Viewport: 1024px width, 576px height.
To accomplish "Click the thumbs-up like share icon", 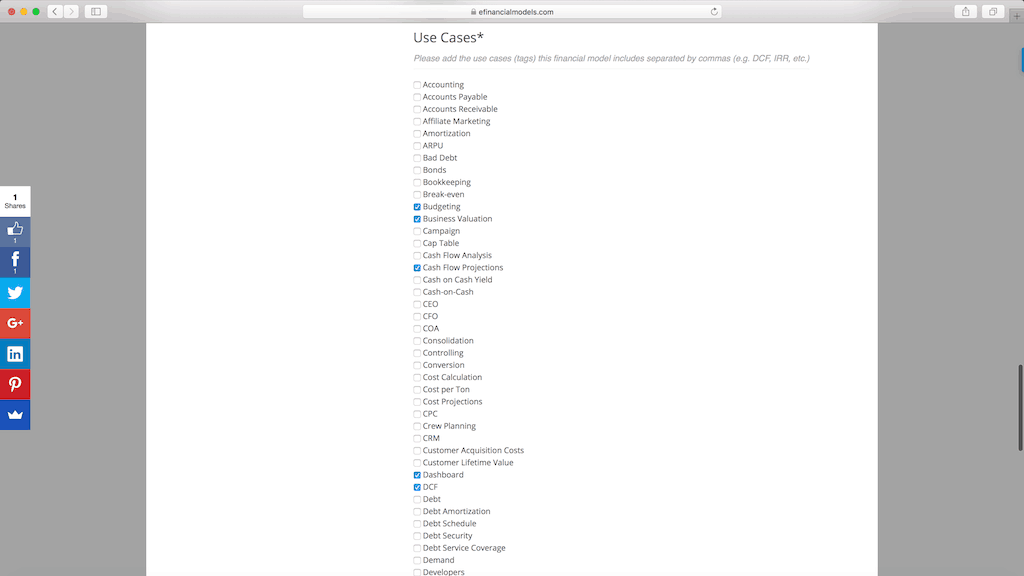I will click(15, 232).
